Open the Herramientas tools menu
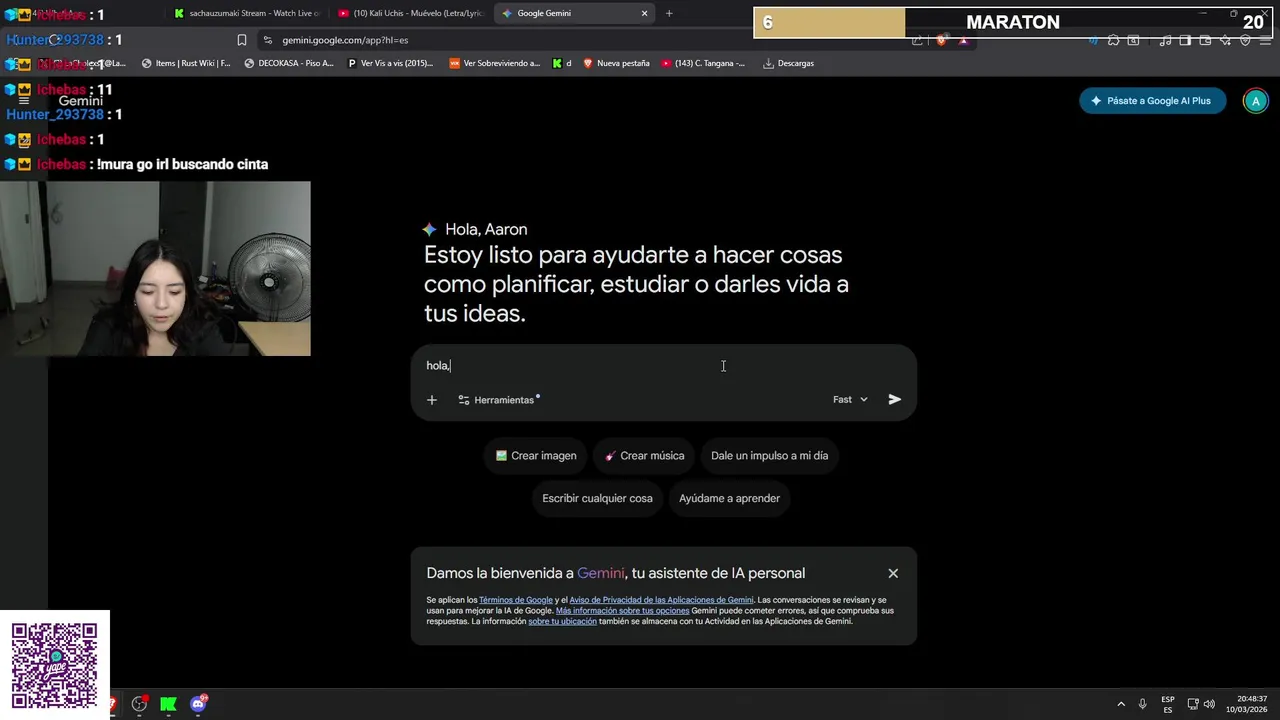This screenshot has height=720, width=1280. click(498, 400)
